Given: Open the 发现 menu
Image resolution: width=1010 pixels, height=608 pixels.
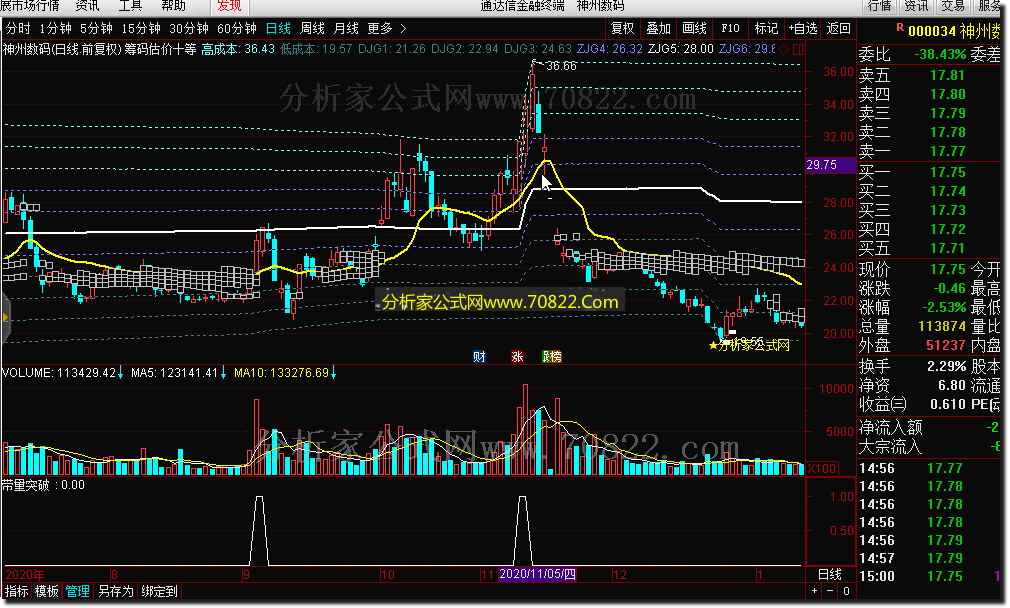Looking at the screenshot, I should (x=229, y=6).
